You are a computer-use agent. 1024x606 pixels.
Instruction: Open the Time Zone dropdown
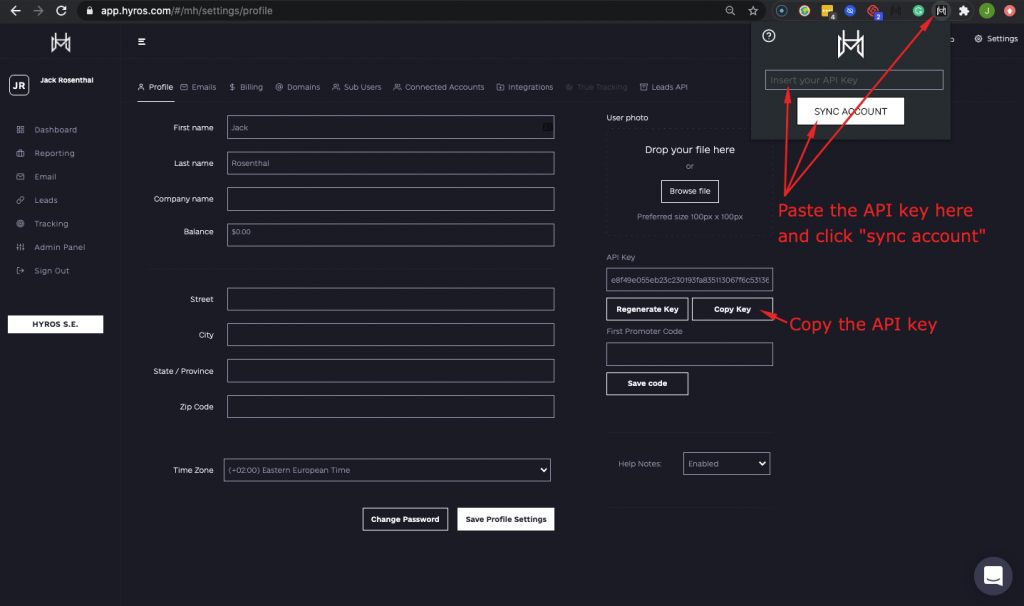[x=387, y=470]
